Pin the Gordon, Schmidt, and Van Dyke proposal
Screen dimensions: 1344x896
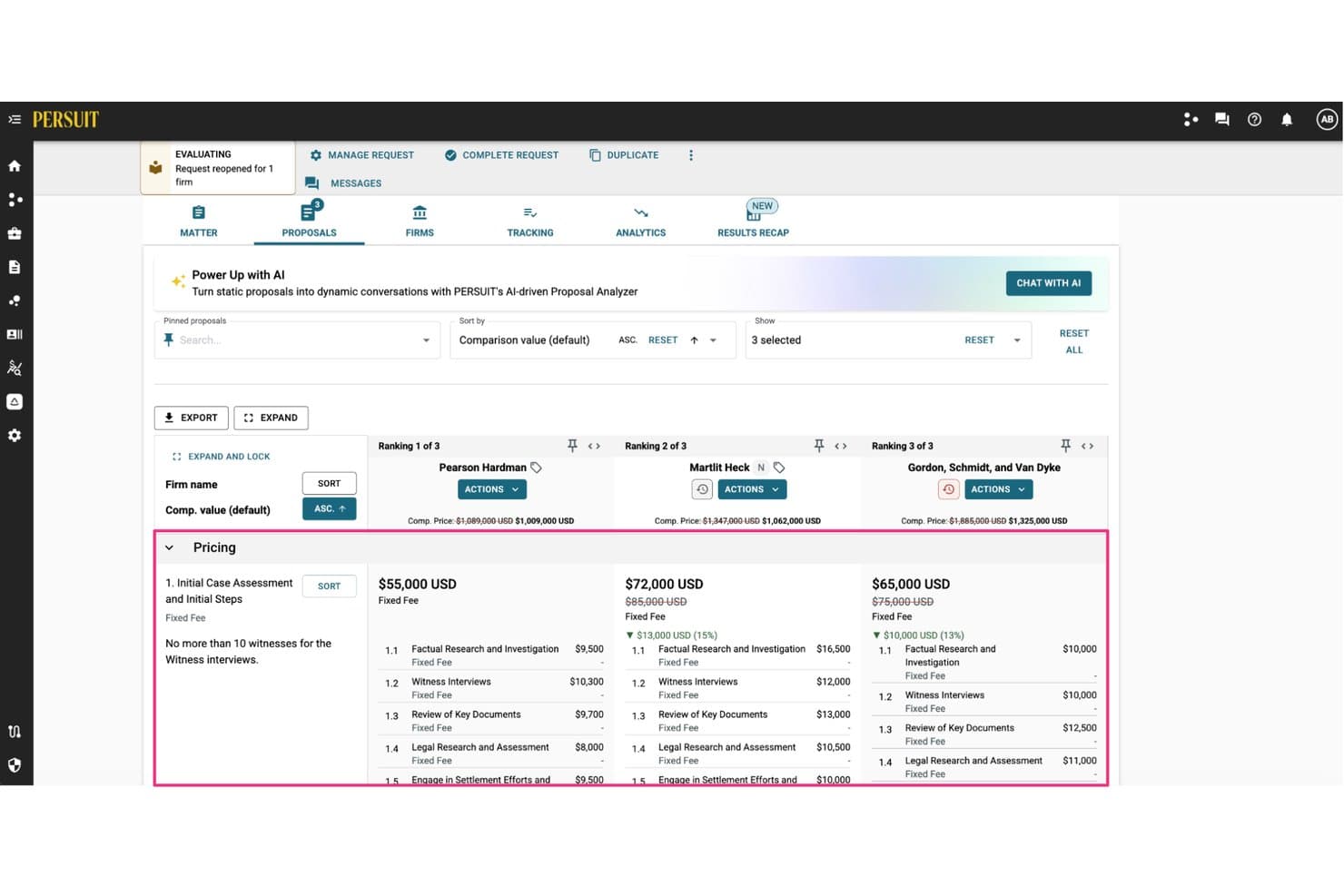[x=1066, y=446]
